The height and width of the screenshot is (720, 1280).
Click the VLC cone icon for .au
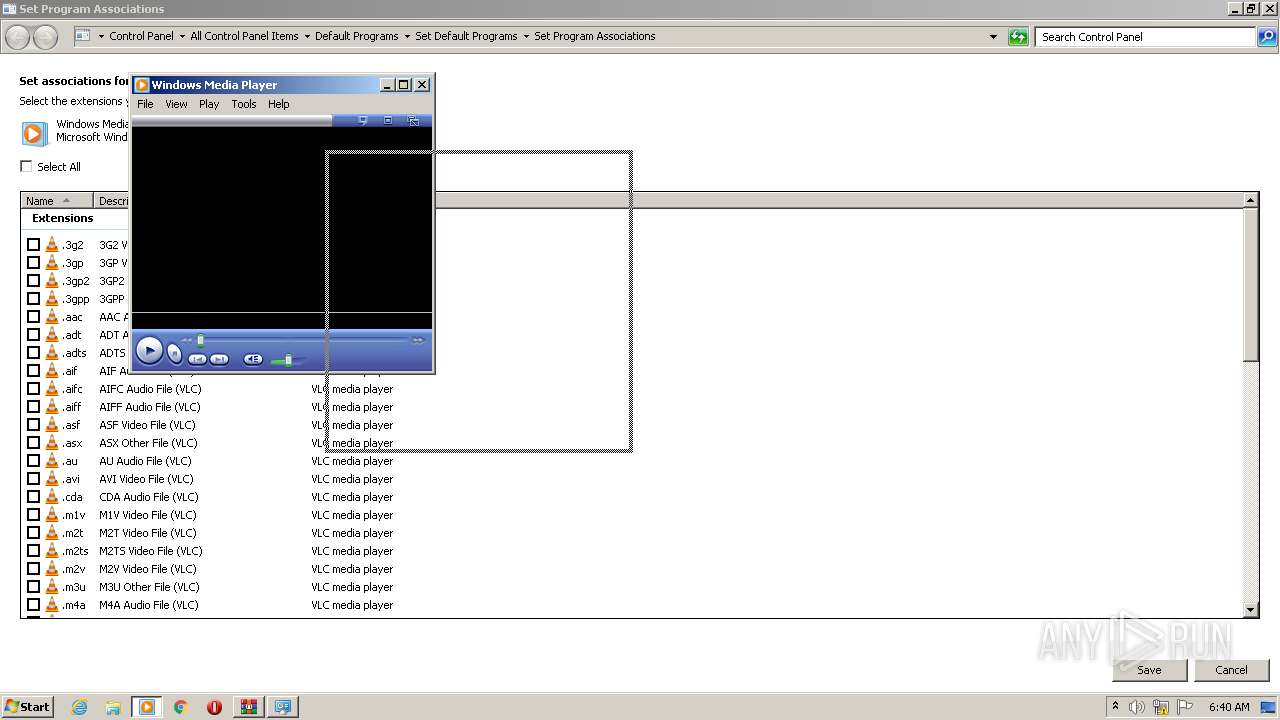pos(52,461)
